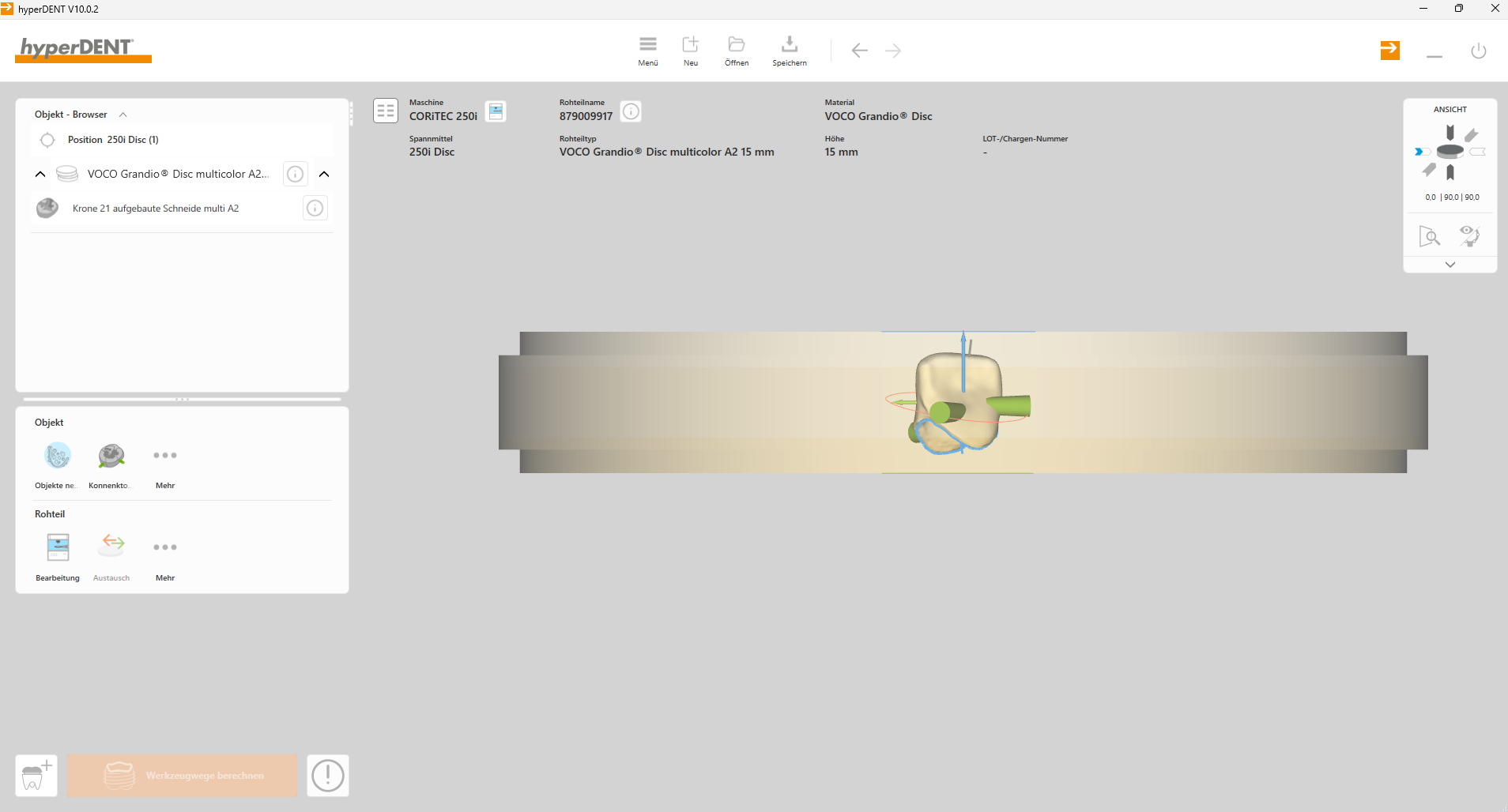Select the top view arrow in Ansicht

(x=1450, y=132)
